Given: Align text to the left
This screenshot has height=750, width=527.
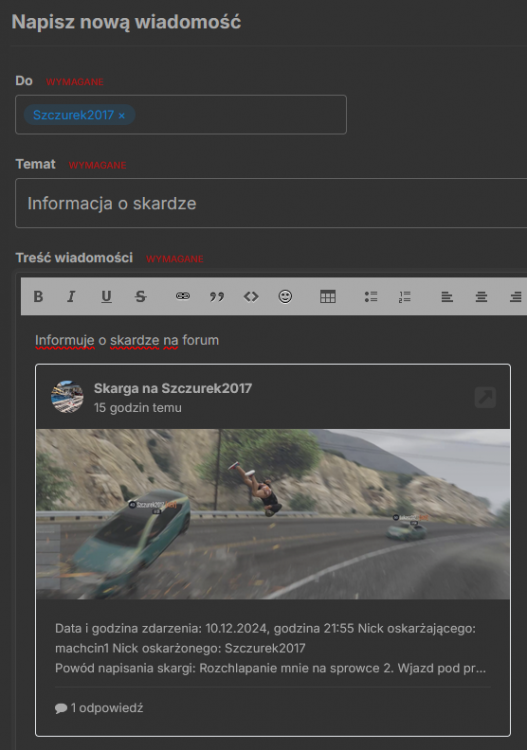Looking at the screenshot, I should click(x=447, y=297).
